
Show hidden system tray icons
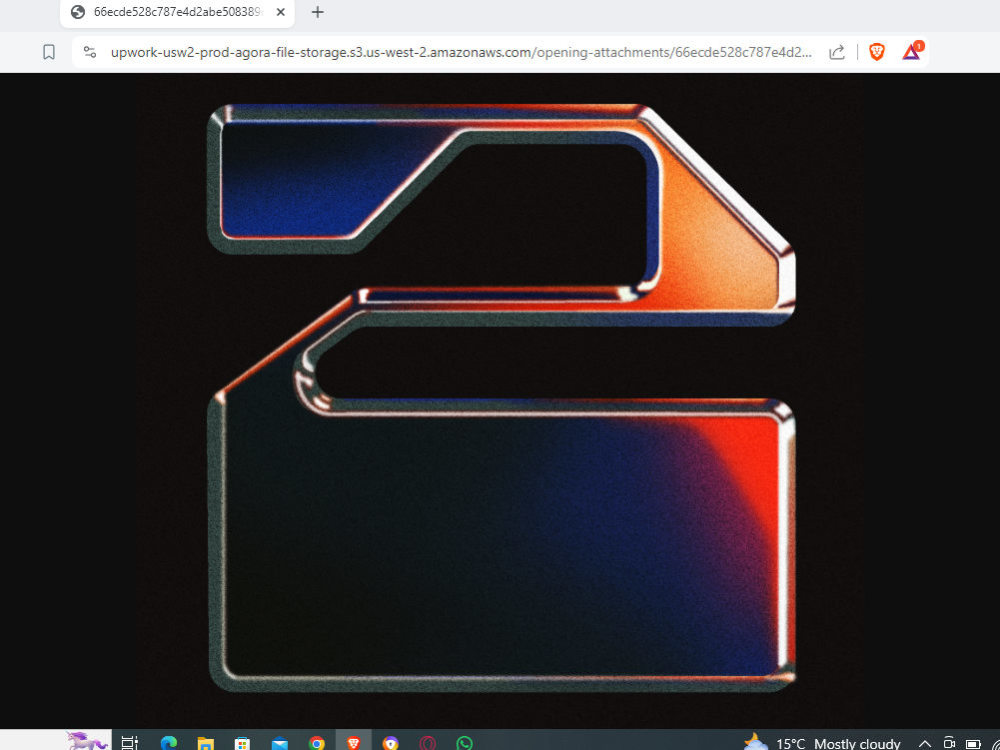tap(925, 744)
